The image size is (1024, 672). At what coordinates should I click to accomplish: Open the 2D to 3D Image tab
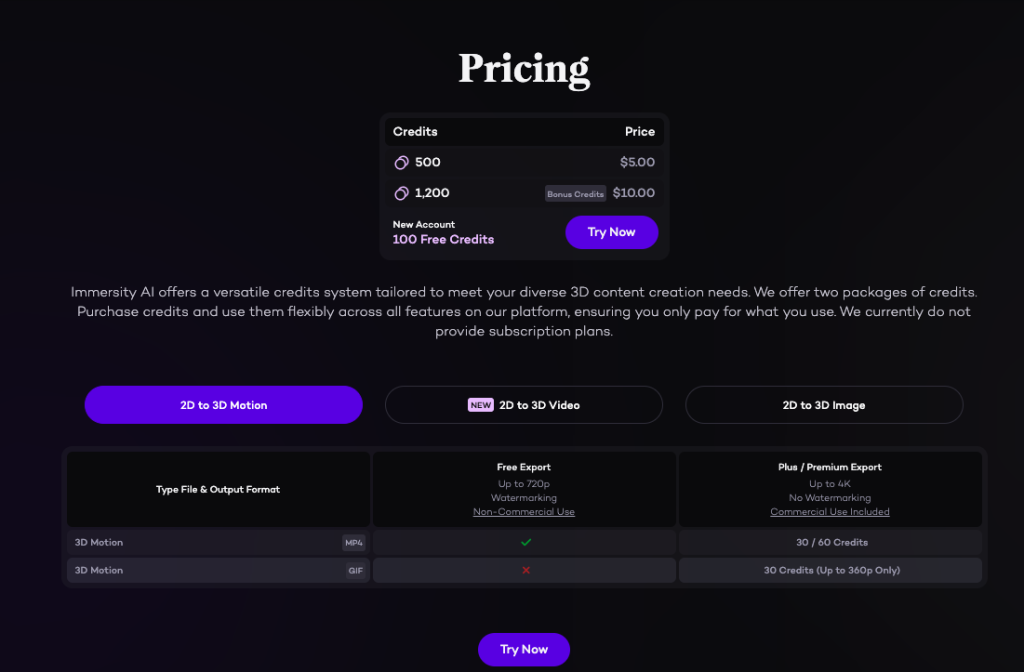coord(824,405)
